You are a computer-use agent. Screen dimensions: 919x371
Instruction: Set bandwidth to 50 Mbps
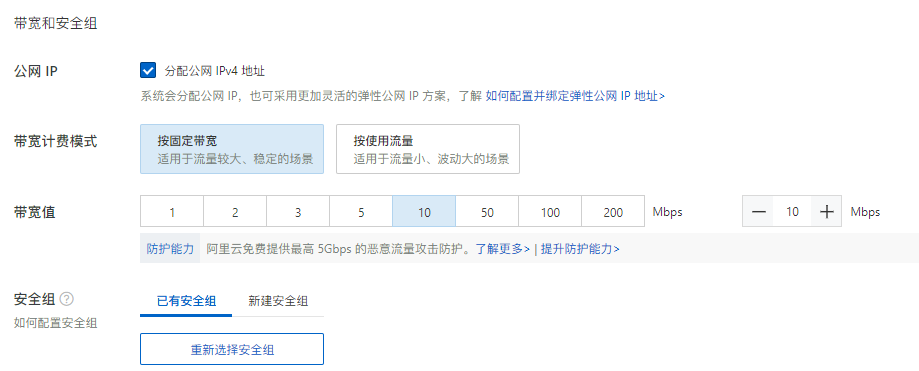(x=487, y=212)
